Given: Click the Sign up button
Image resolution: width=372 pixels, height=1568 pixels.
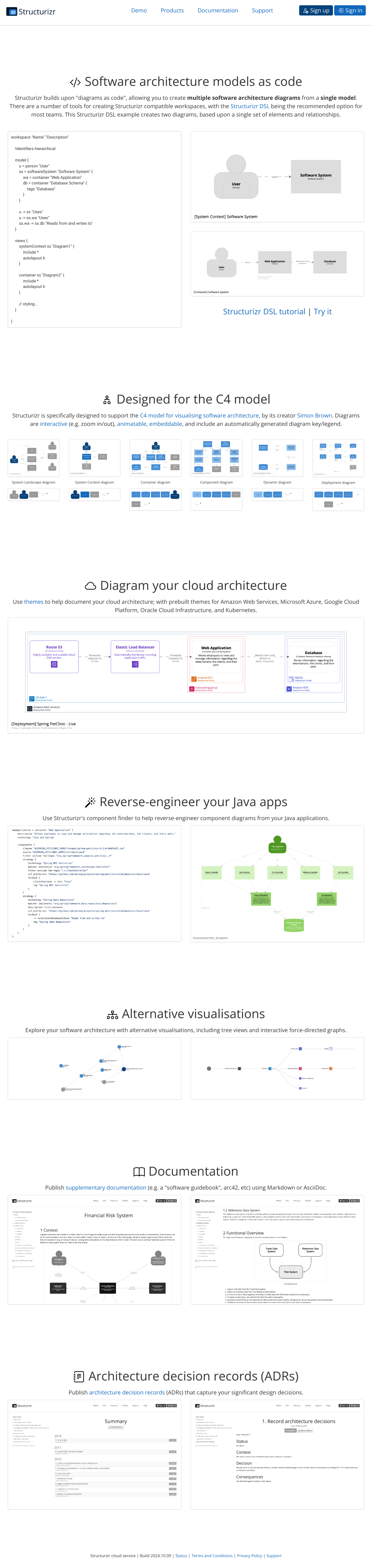Looking at the screenshot, I should [x=316, y=10].
